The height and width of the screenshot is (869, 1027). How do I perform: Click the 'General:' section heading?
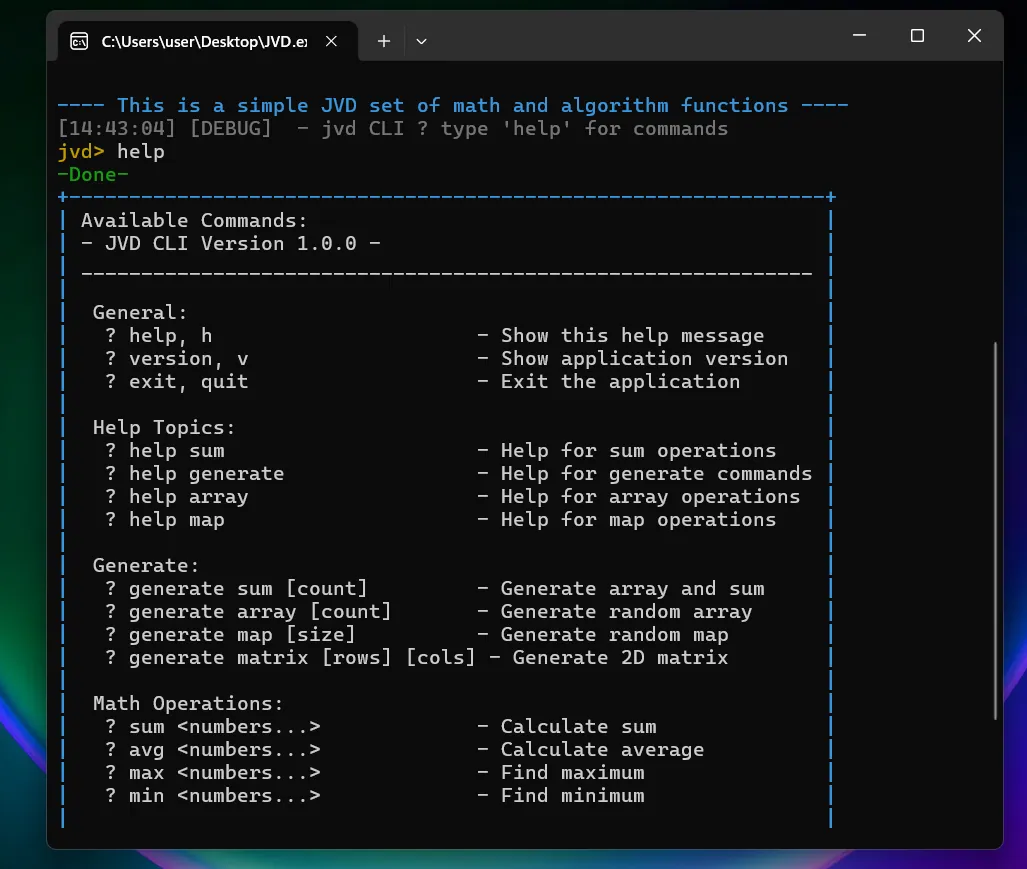[x=140, y=312]
